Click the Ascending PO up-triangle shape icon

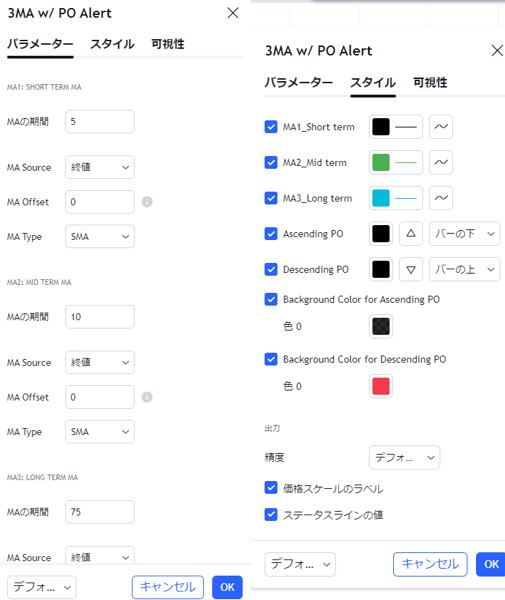click(x=411, y=233)
